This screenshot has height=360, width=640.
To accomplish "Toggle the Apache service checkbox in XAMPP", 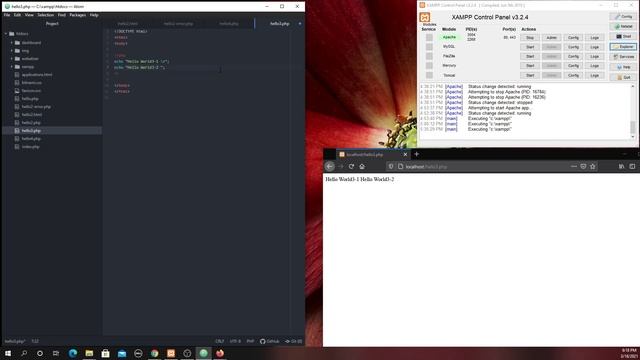I will pyautogui.click(x=429, y=38).
